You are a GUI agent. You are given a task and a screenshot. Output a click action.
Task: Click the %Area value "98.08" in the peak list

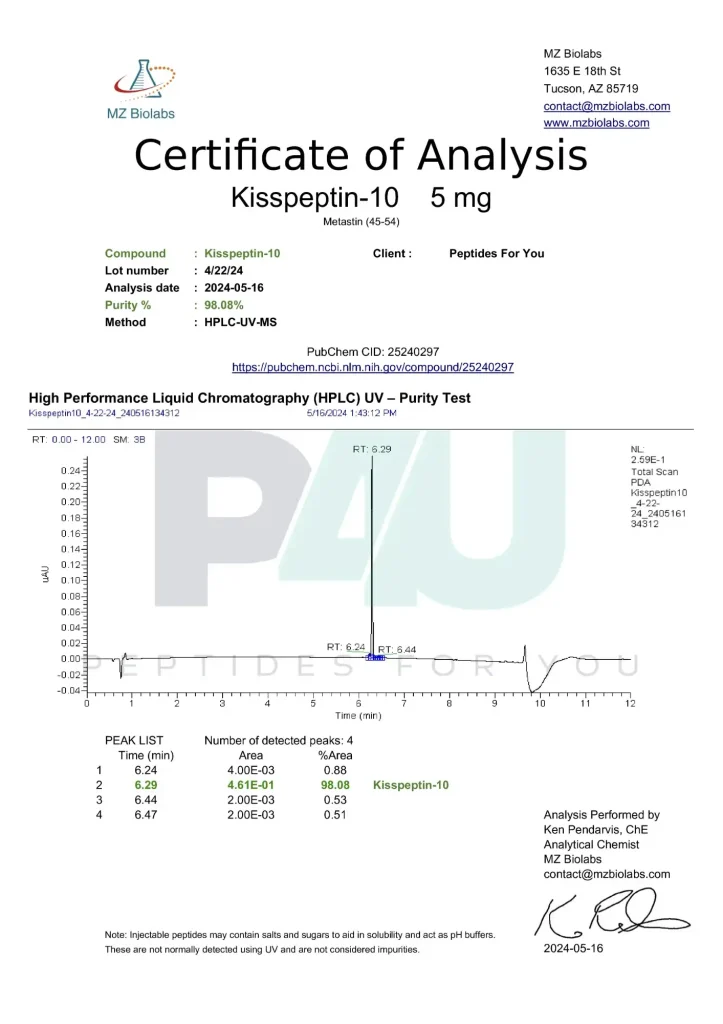(335, 786)
